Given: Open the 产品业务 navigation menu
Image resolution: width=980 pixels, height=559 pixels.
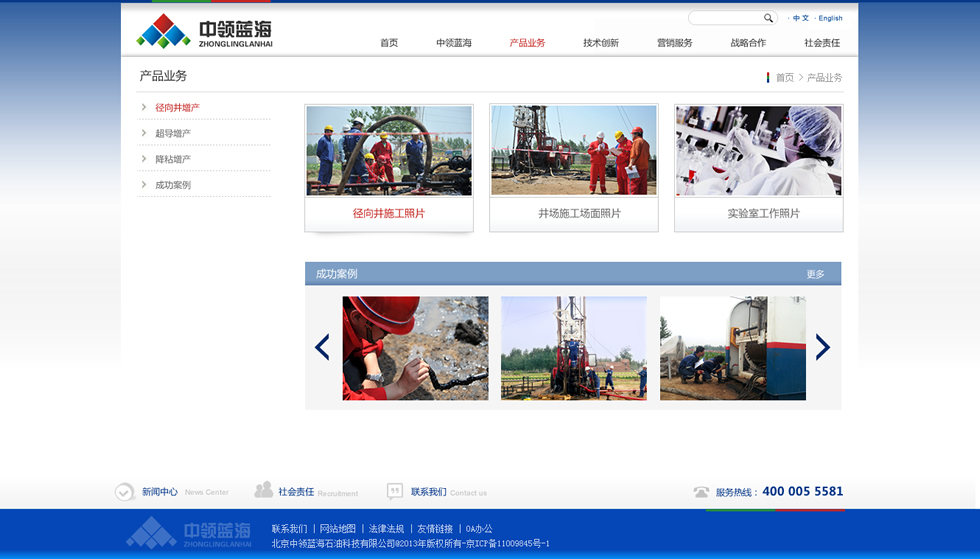Looking at the screenshot, I should point(527,43).
